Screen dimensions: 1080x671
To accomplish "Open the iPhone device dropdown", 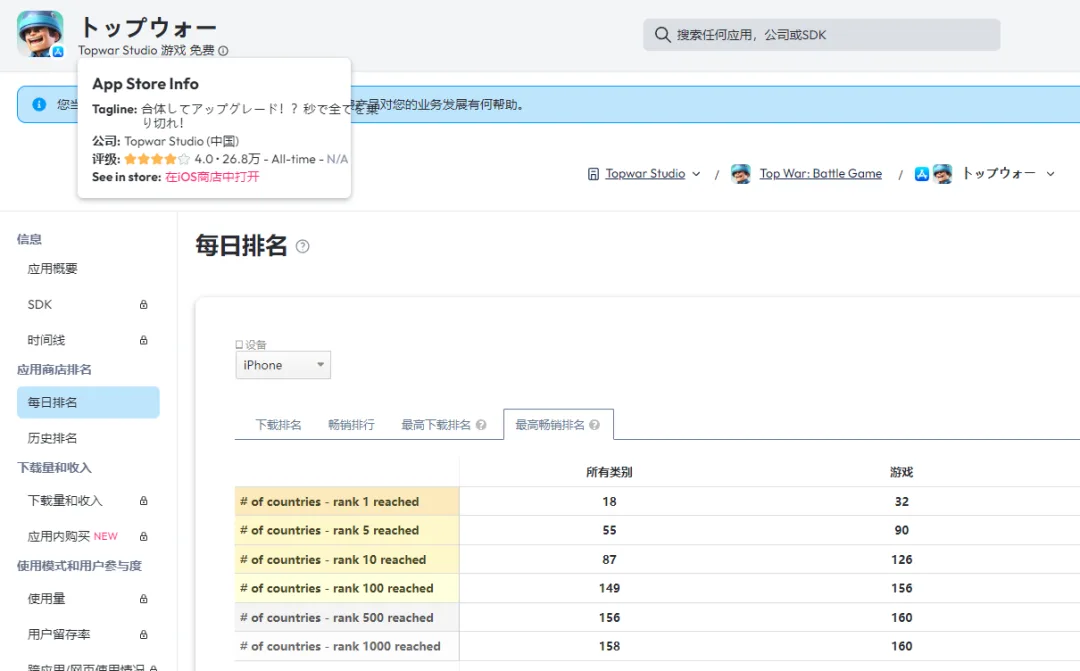I will [283, 365].
